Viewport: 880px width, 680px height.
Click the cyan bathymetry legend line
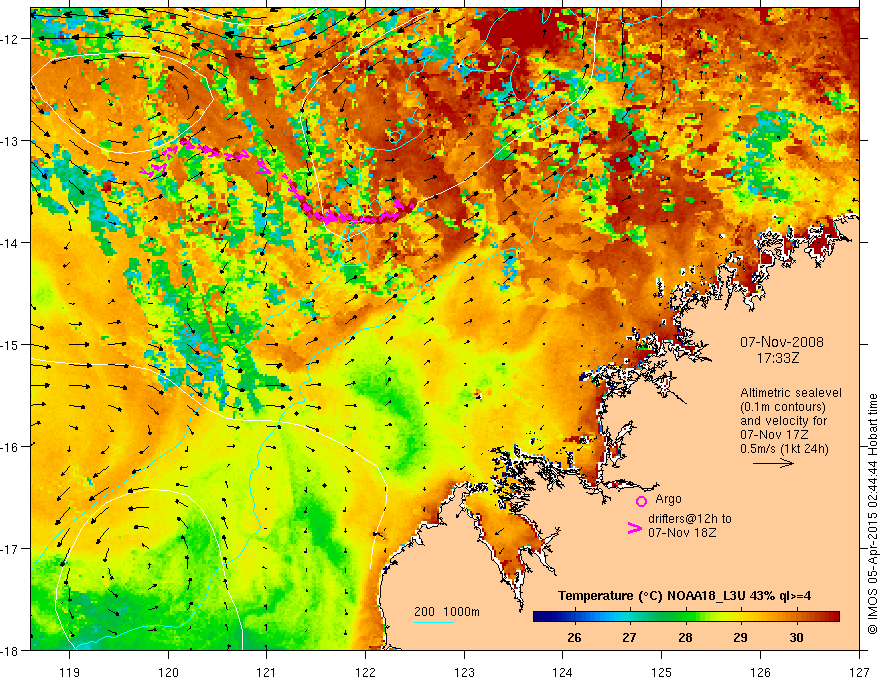[433, 622]
